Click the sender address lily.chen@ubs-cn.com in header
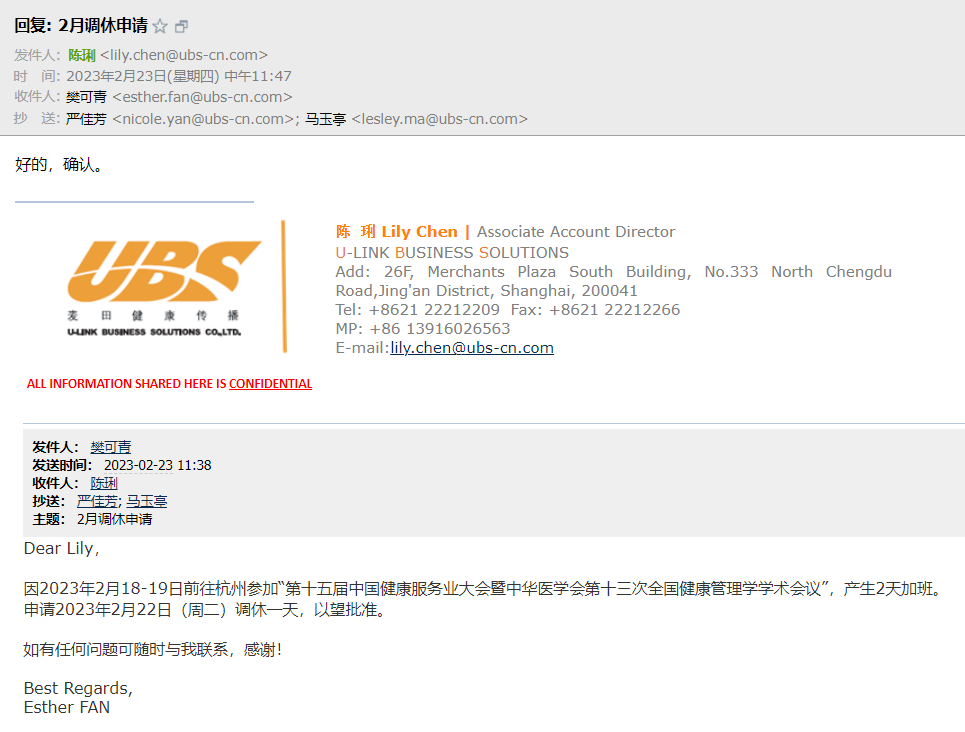 pyautogui.click(x=184, y=55)
